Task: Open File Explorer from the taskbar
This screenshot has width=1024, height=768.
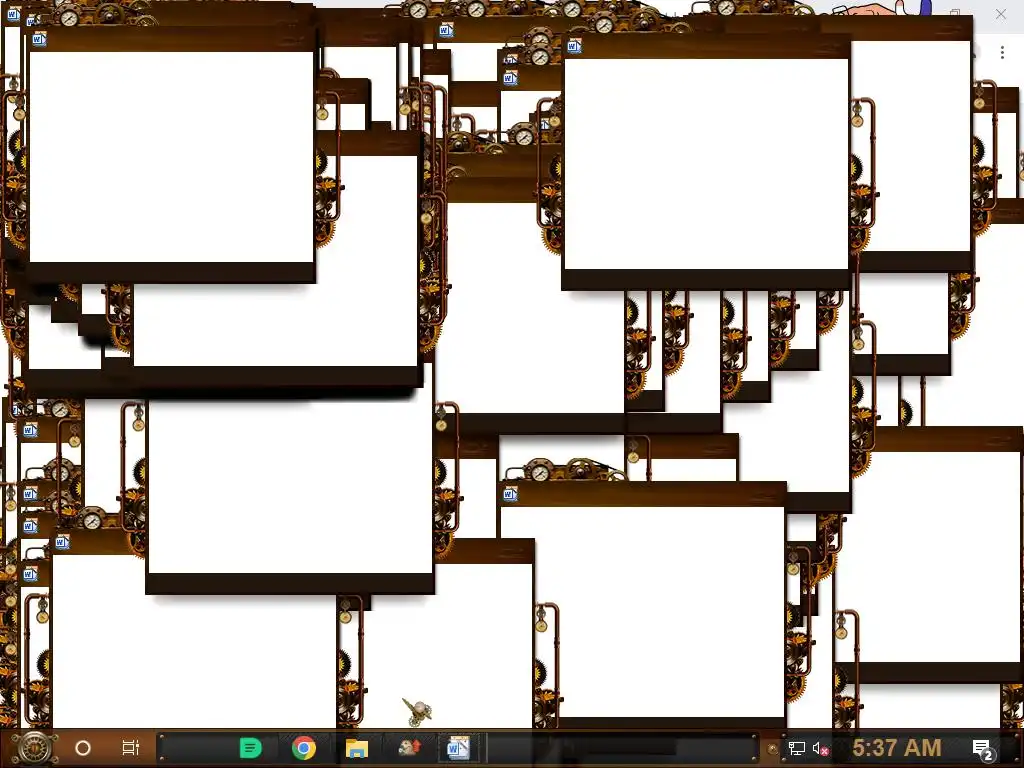Action: (x=357, y=748)
